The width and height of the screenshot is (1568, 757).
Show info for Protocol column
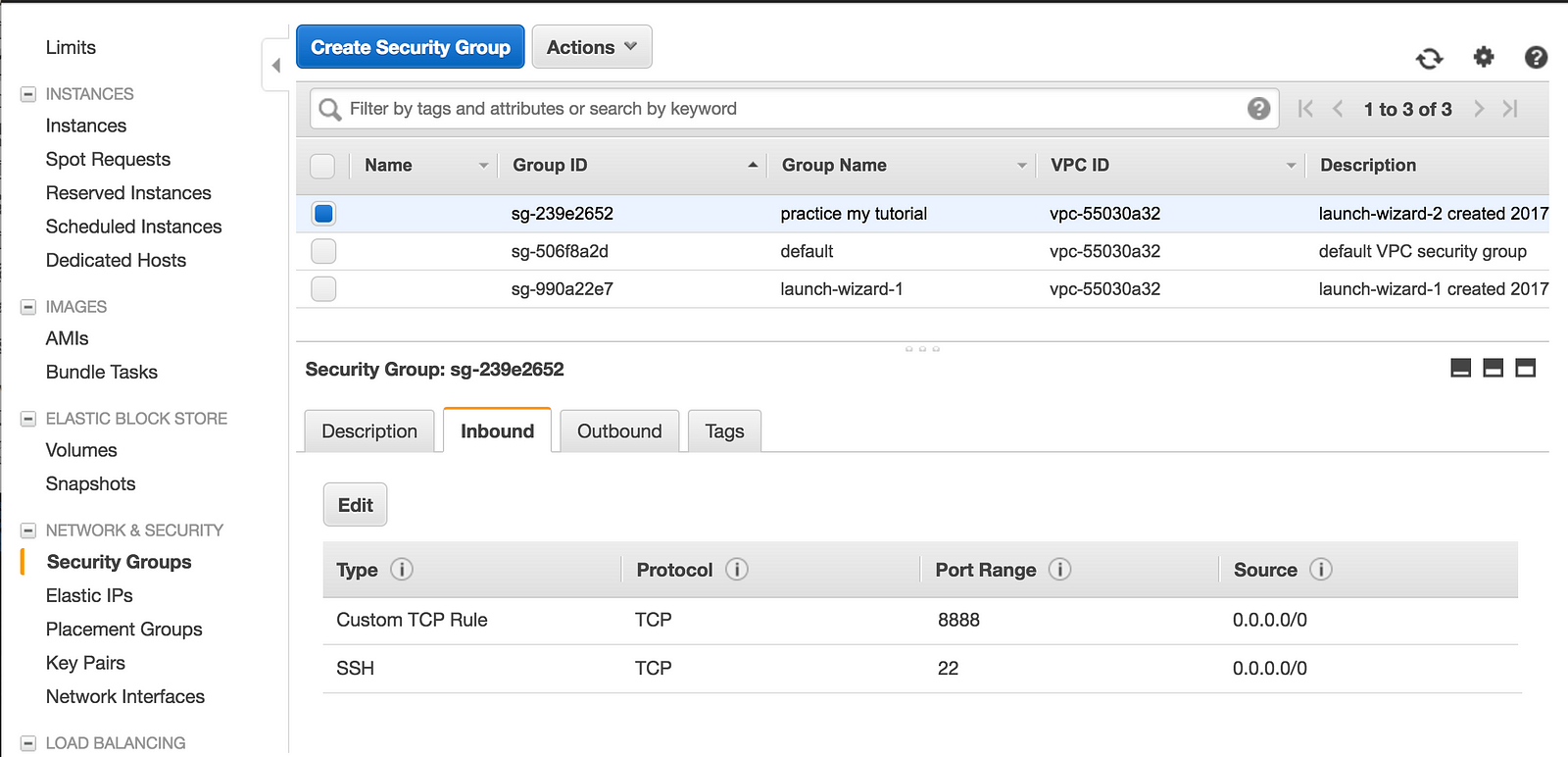(x=737, y=569)
